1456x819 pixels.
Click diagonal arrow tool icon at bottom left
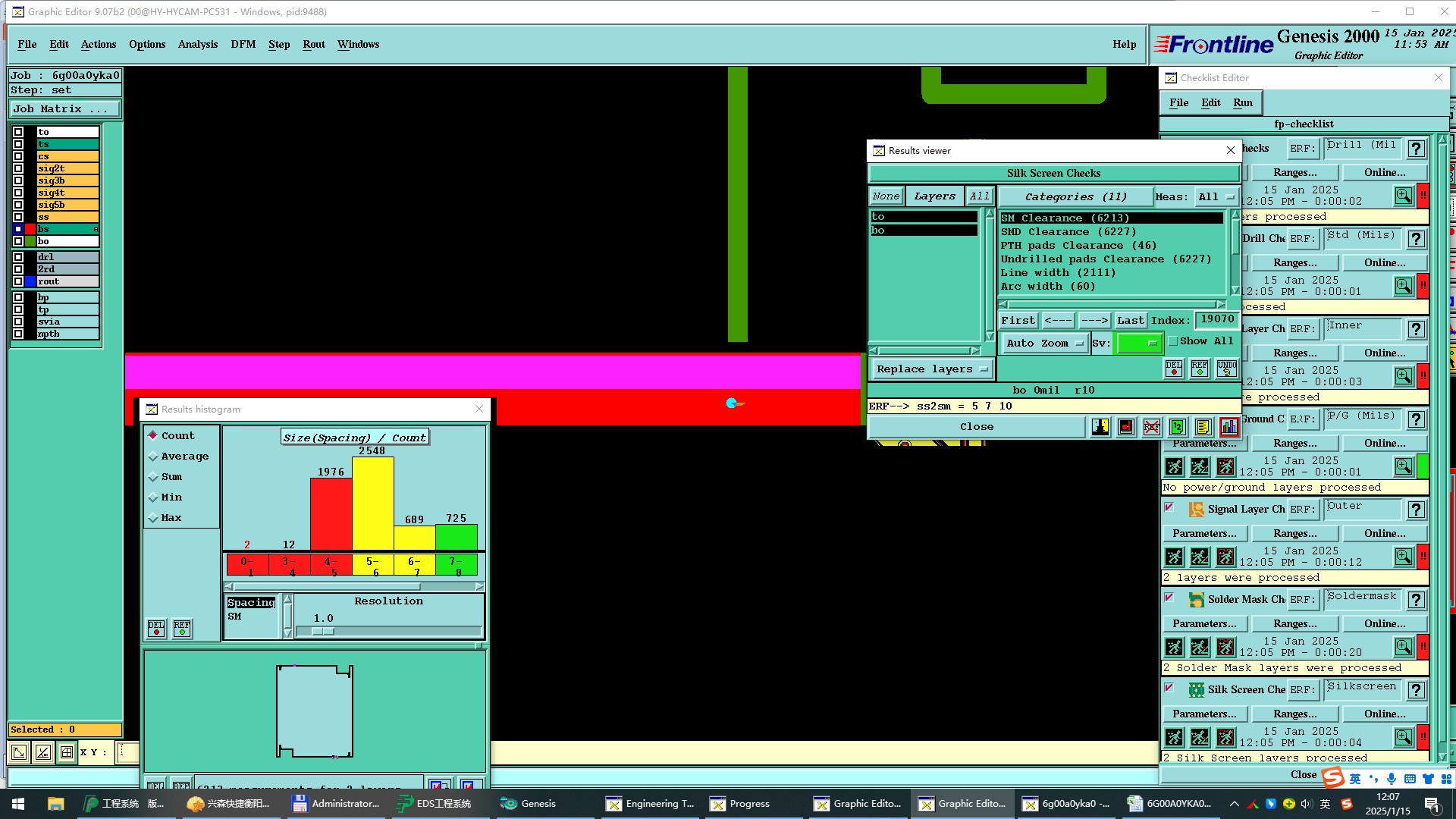pyautogui.click(x=19, y=752)
